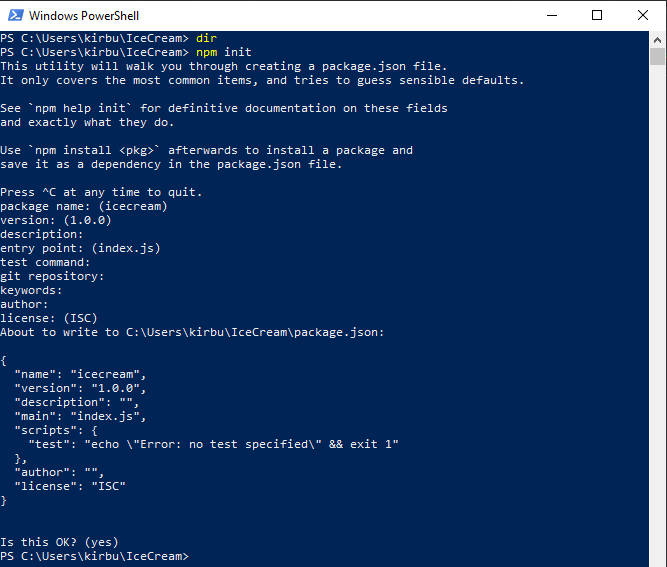Click the yellow 'dir' command text
The image size is (667, 567).
[206, 38]
